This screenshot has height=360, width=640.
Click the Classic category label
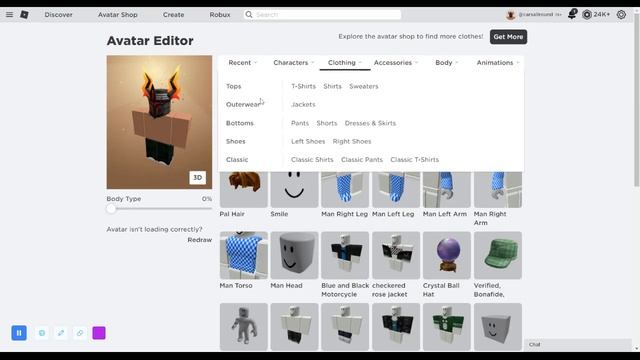[x=237, y=160]
